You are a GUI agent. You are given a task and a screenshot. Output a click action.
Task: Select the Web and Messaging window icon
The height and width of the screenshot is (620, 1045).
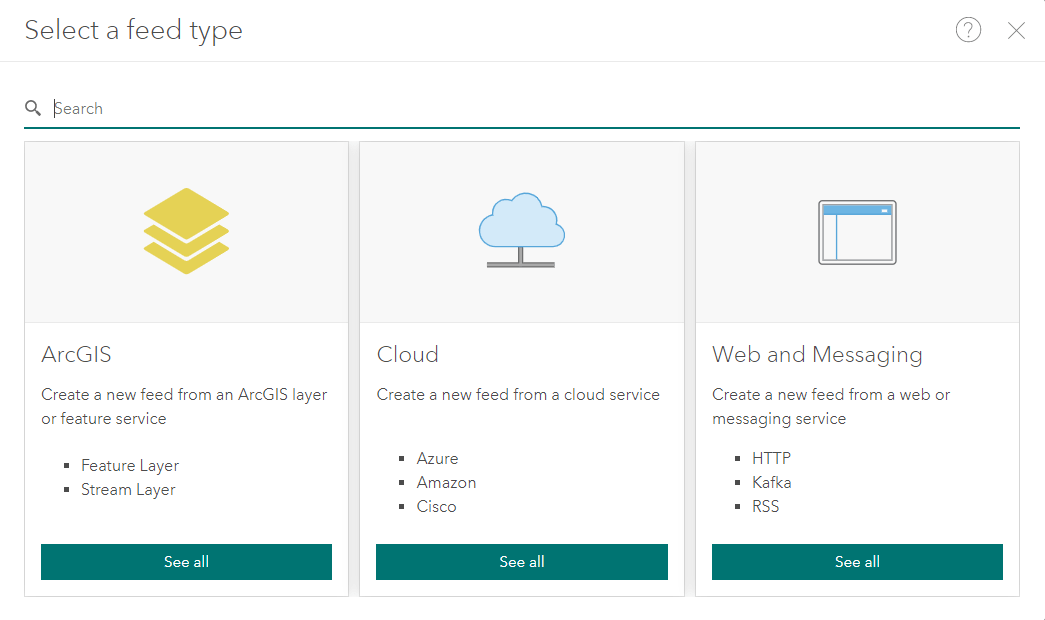[x=857, y=232]
